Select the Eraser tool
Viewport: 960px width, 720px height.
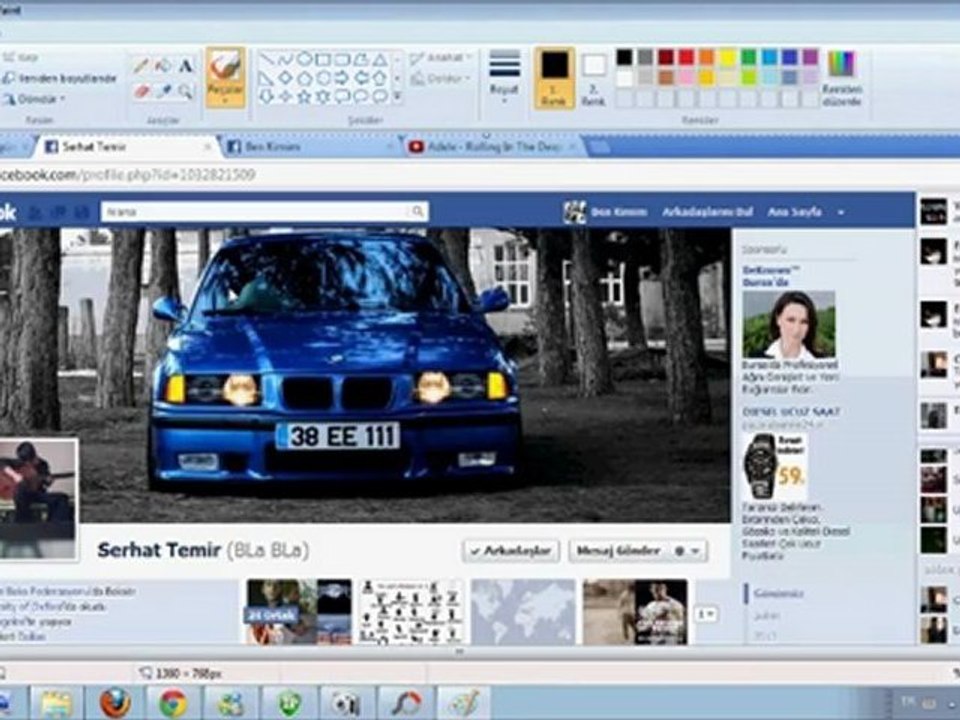(x=141, y=91)
